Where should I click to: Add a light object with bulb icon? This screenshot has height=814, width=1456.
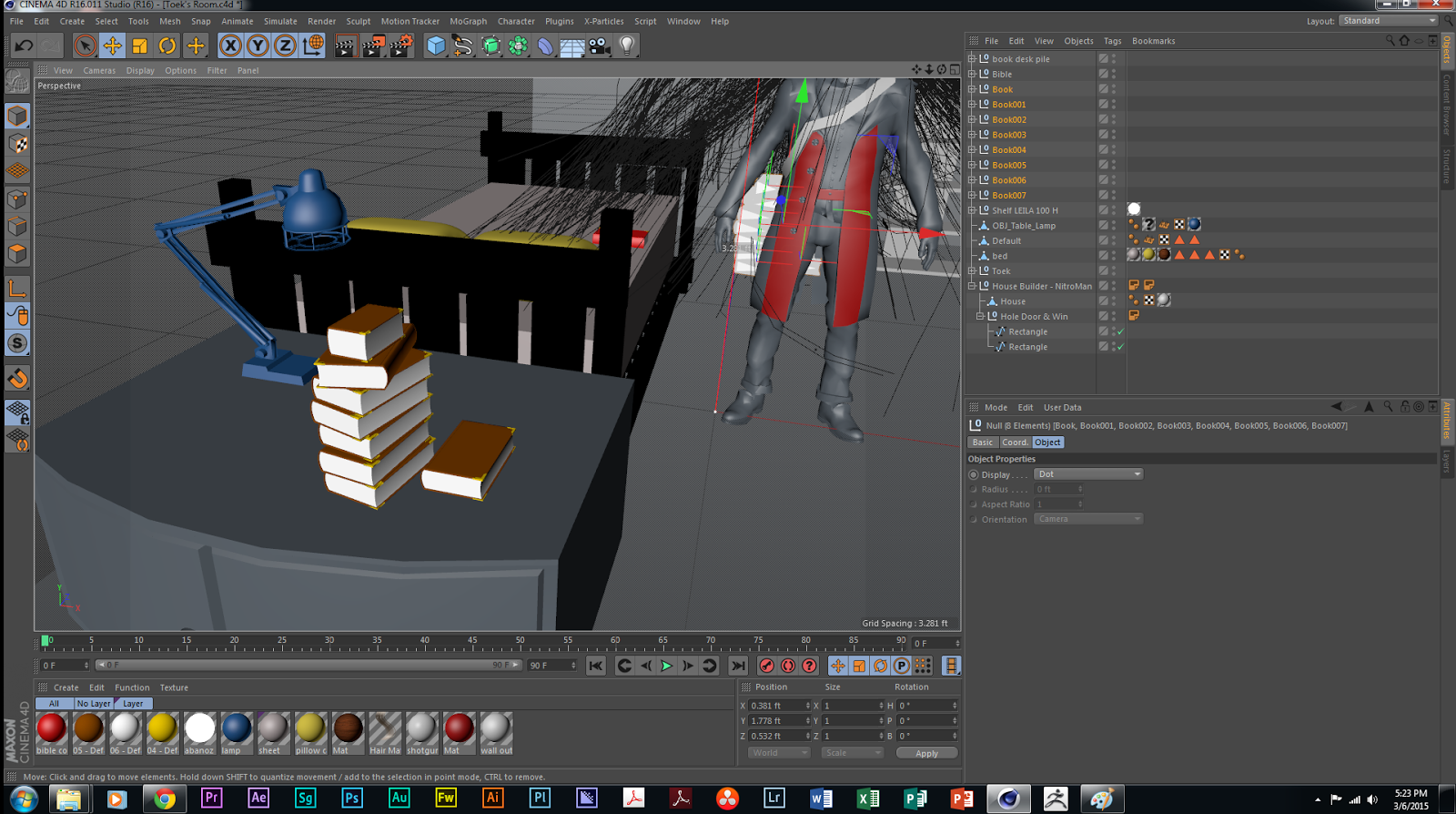pos(627,46)
